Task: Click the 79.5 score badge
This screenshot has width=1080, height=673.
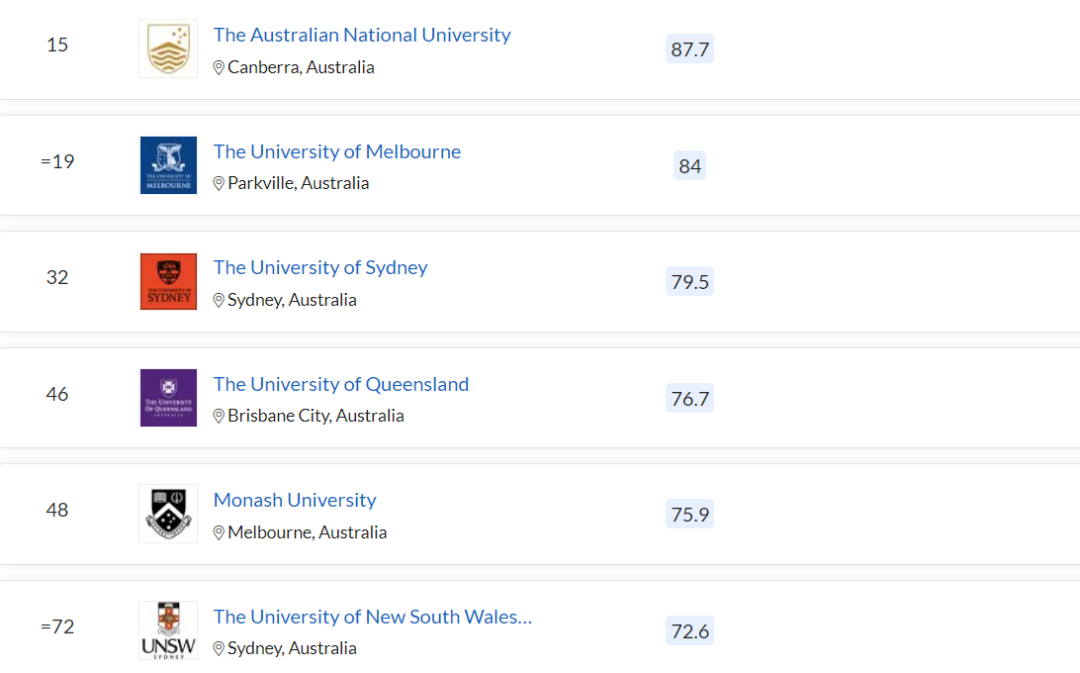Action: click(689, 282)
